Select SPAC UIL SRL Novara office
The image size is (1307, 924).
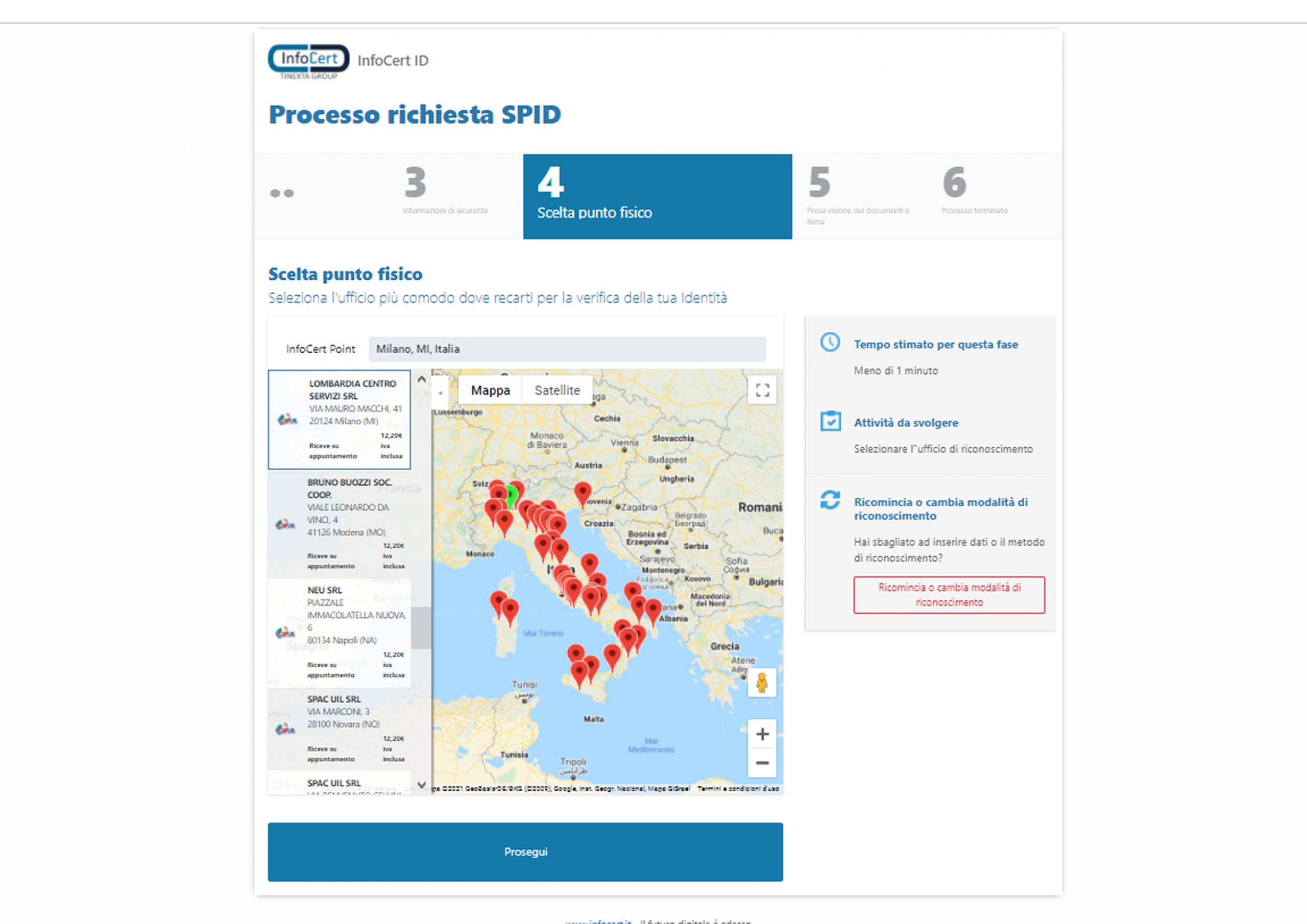(340, 728)
